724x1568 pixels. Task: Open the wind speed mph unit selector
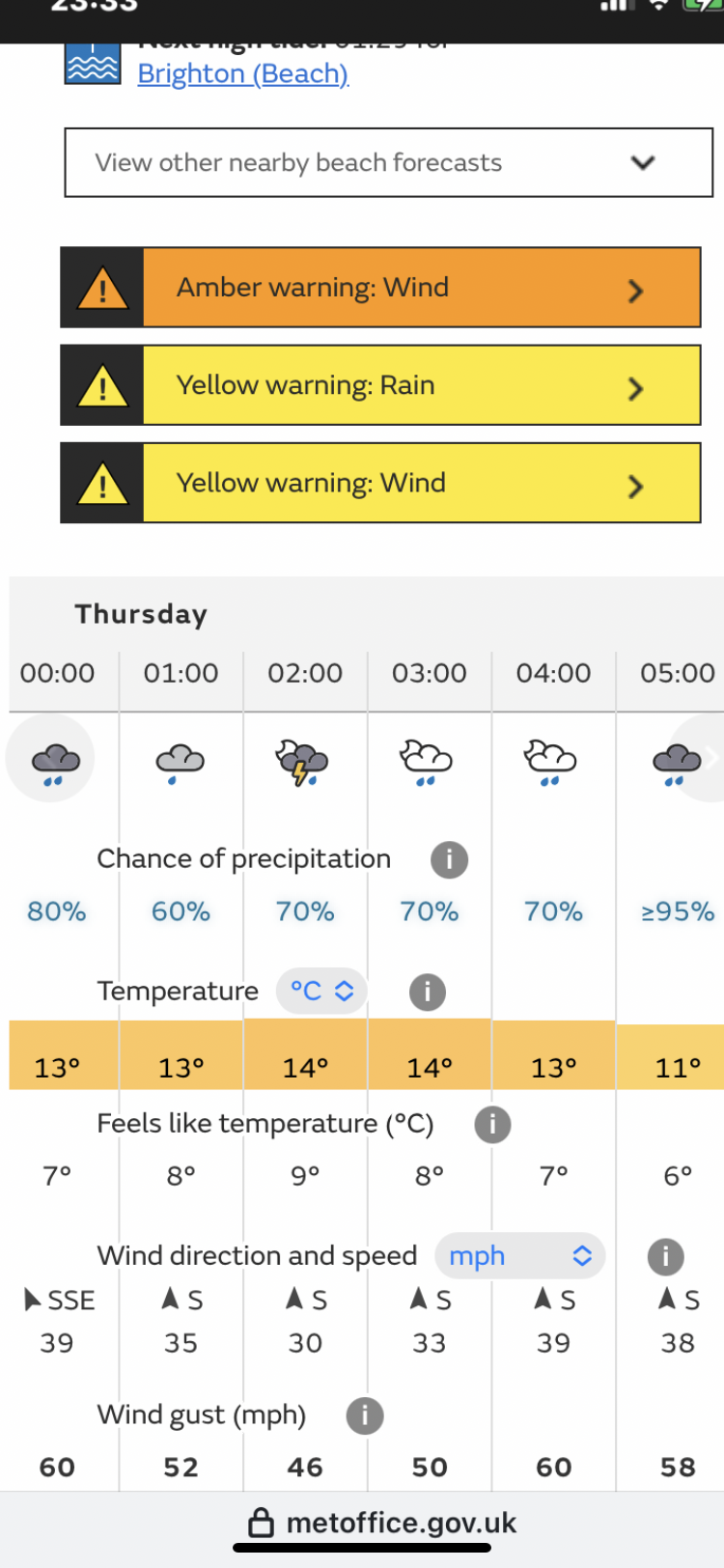pyautogui.click(x=520, y=1256)
